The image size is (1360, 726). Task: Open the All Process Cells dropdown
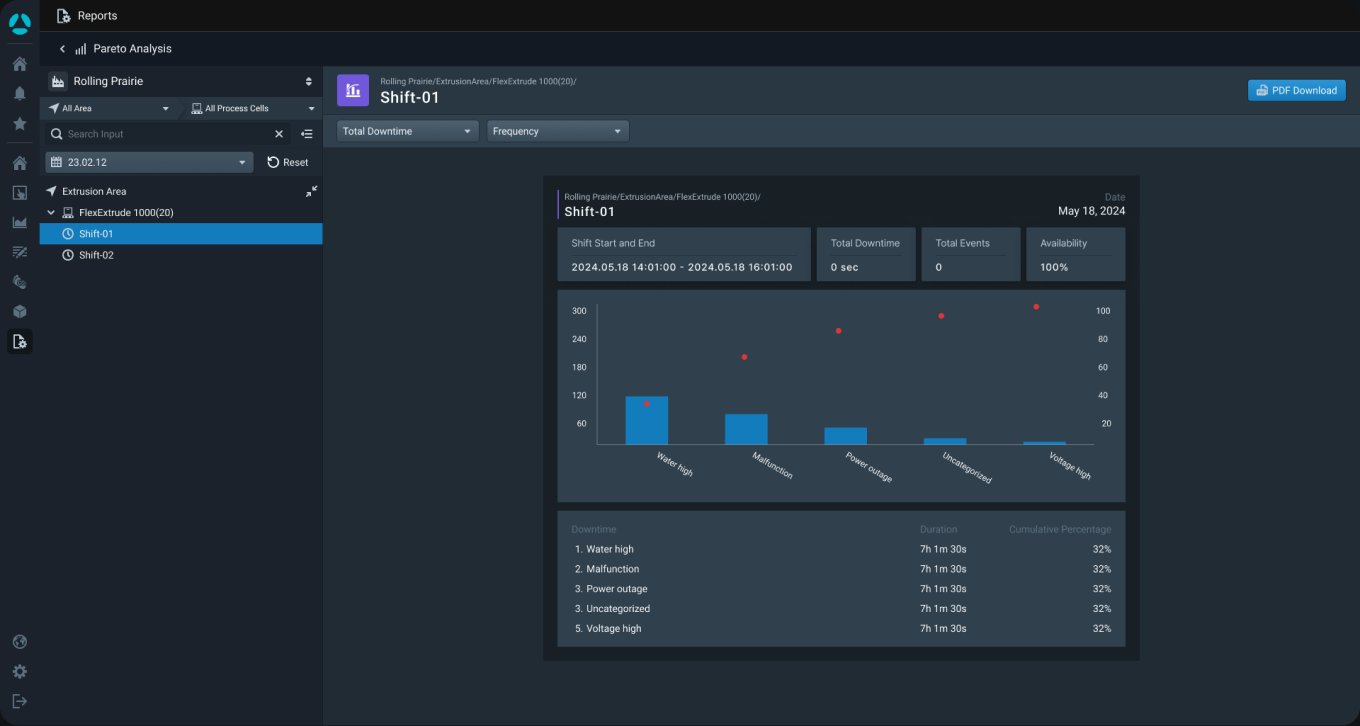click(x=253, y=108)
